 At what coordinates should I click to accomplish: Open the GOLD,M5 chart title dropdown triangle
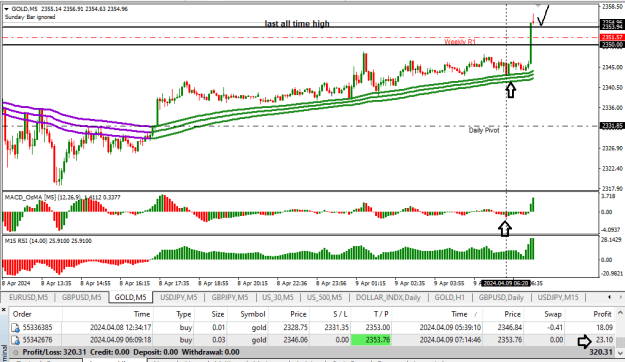tap(6, 9)
